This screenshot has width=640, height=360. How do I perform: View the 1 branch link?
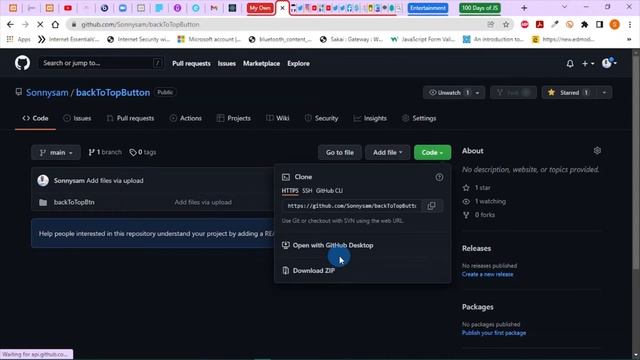pyautogui.click(x=105, y=152)
